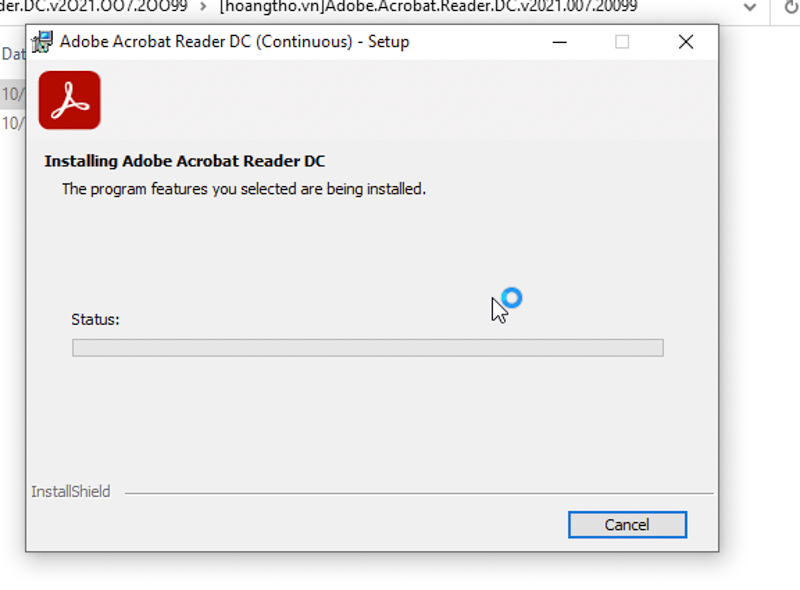
Task: Minimize the Setup dialog window
Action: pyautogui.click(x=558, y=42)
